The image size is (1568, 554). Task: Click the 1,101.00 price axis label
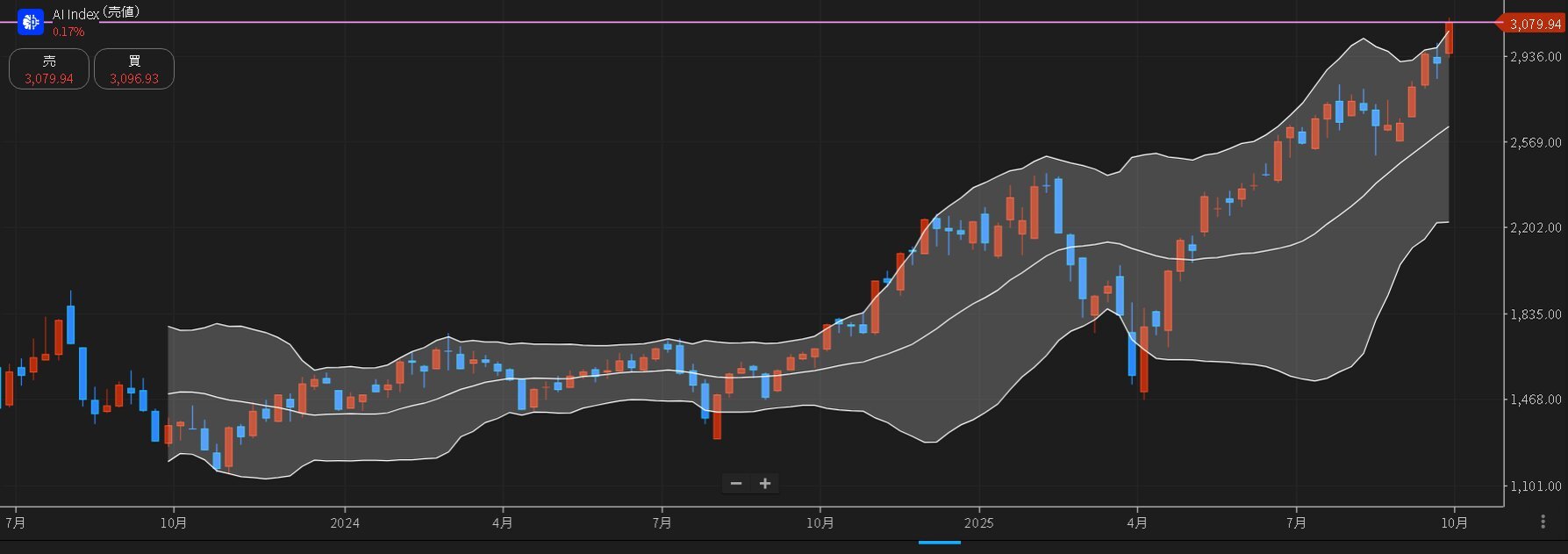(x=1535, y=486)
